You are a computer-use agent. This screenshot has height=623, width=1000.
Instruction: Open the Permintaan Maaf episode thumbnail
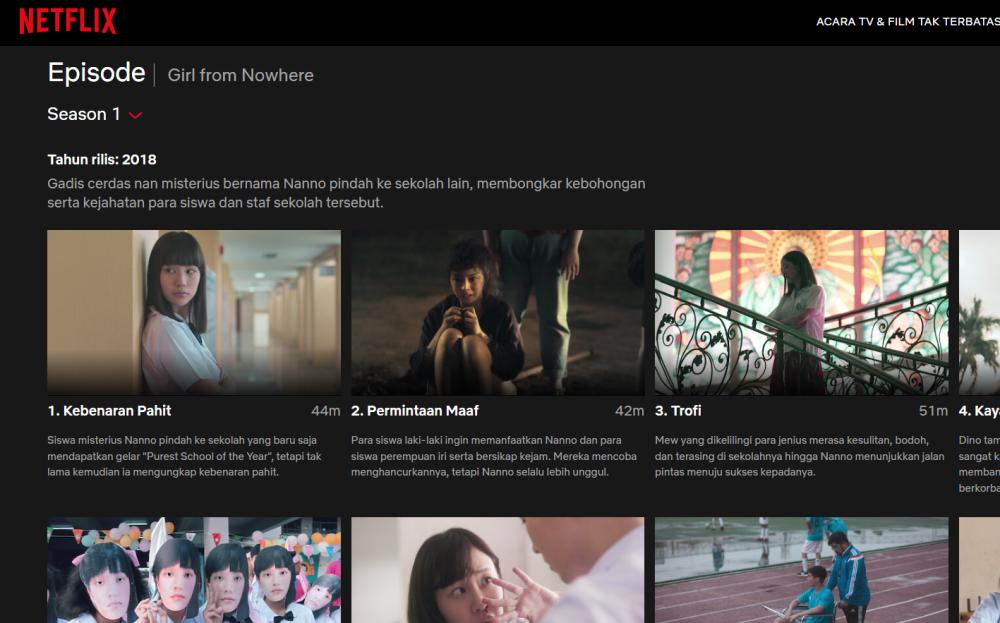[x=497, y=312]
